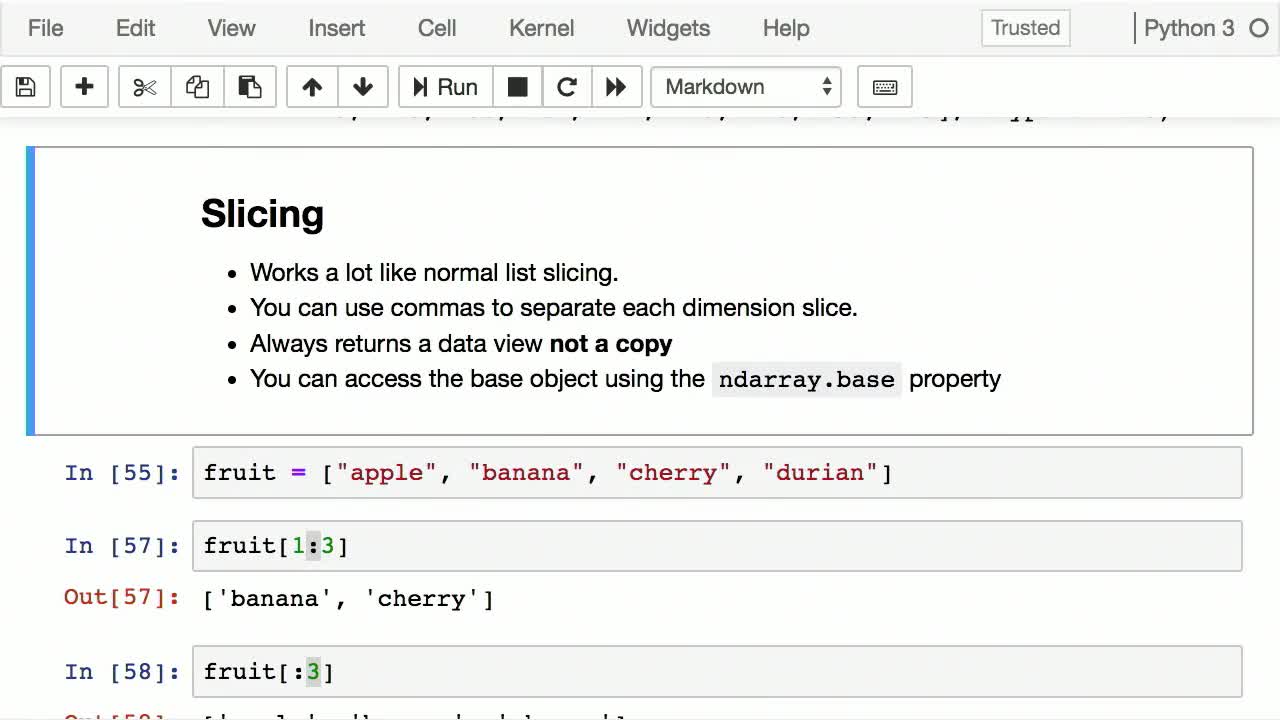
Task: Open the Markdown cell type dropdown
Action: [746, 87]
